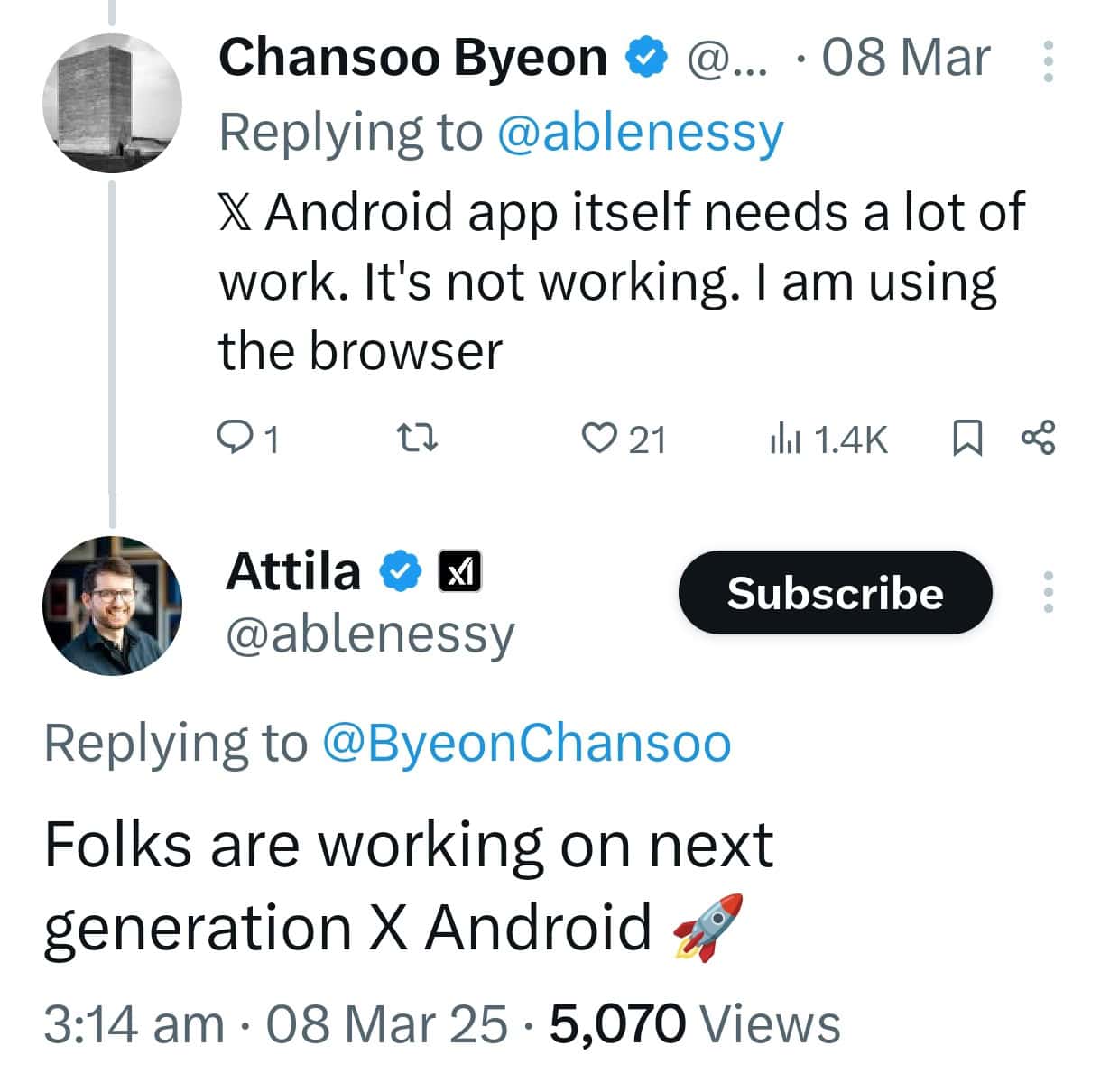View Attila's profile picture
This screenshot has width=1119, height=1092.
[x=112, y=605]
